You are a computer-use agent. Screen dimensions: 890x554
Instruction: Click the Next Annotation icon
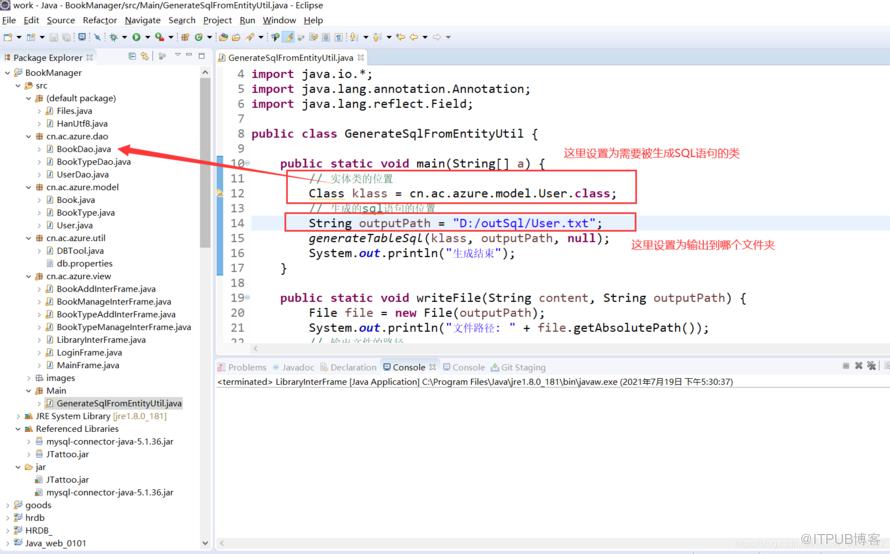tap(353, 37)
